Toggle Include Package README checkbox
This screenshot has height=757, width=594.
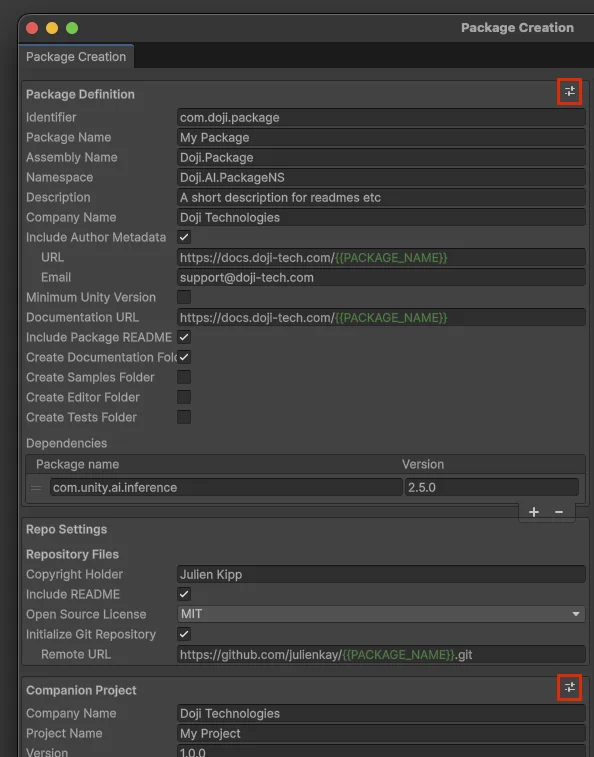pyautogui.click(x=184, y=337)
